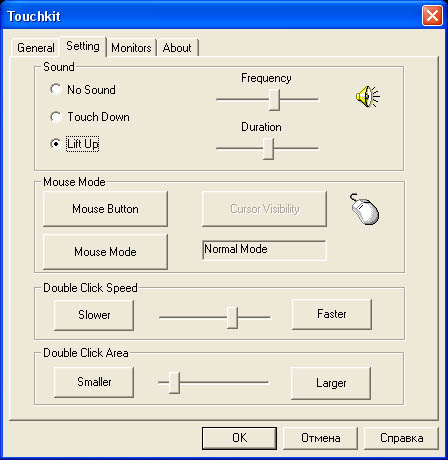Click the yellow speaker sound icon

(367, 96)
